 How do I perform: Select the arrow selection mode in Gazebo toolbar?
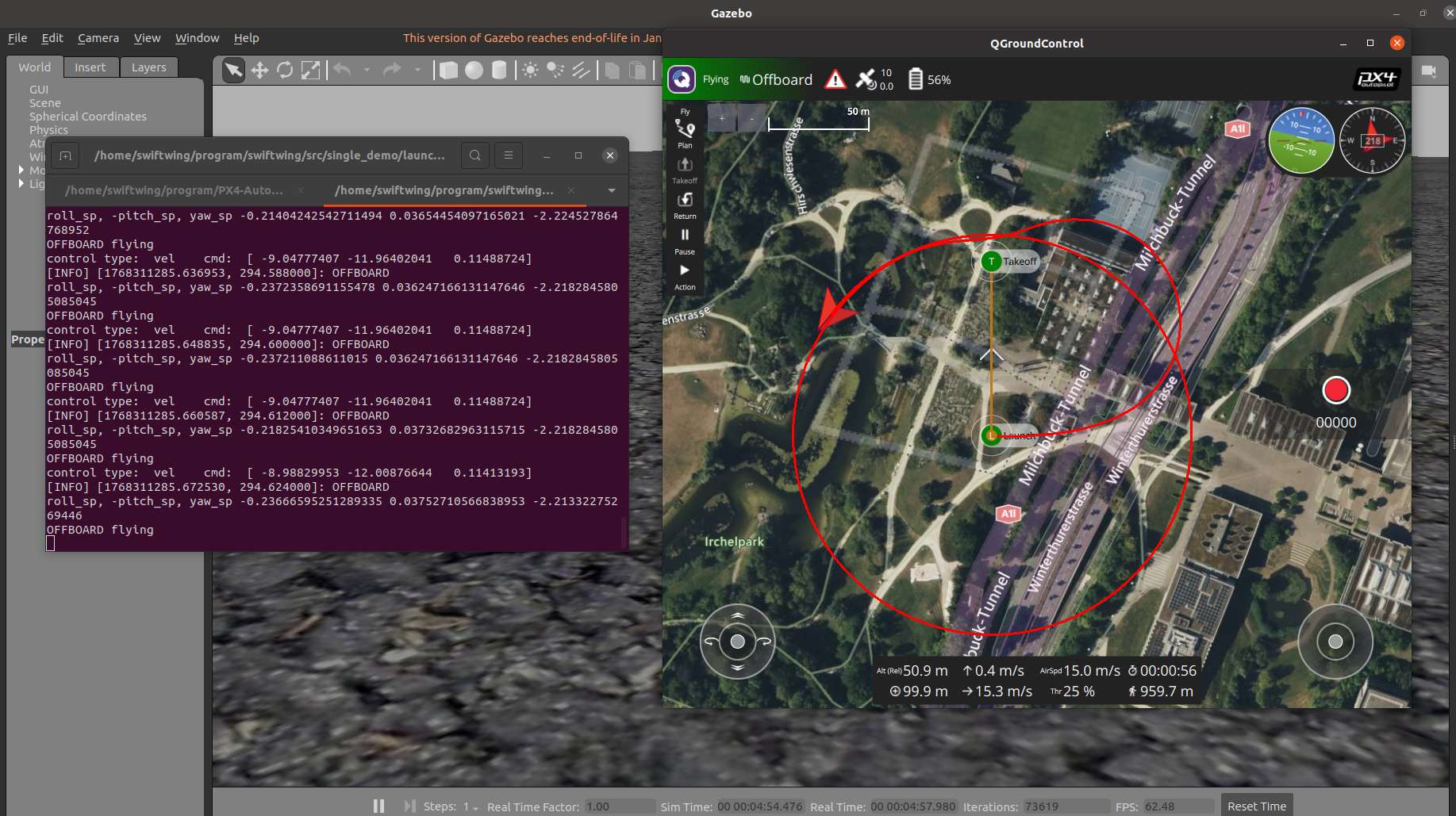233,71
